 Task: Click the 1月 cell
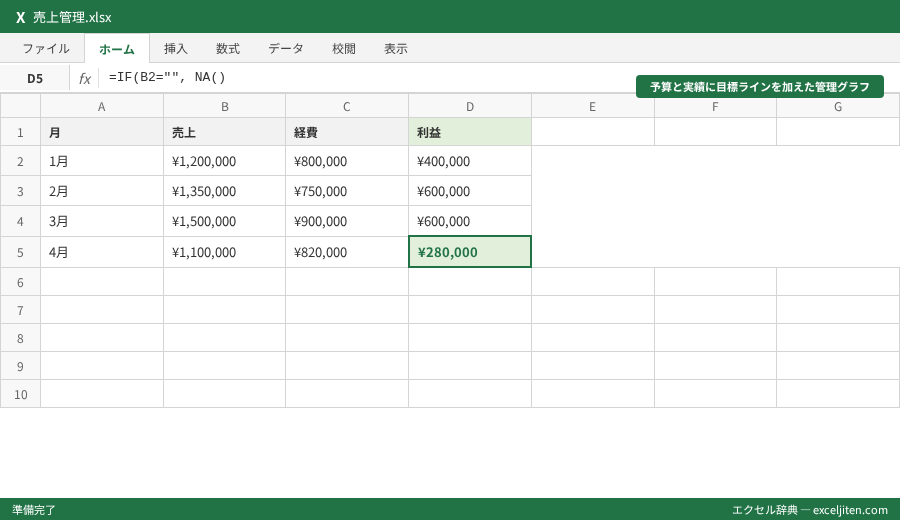(x=102, y=161)
